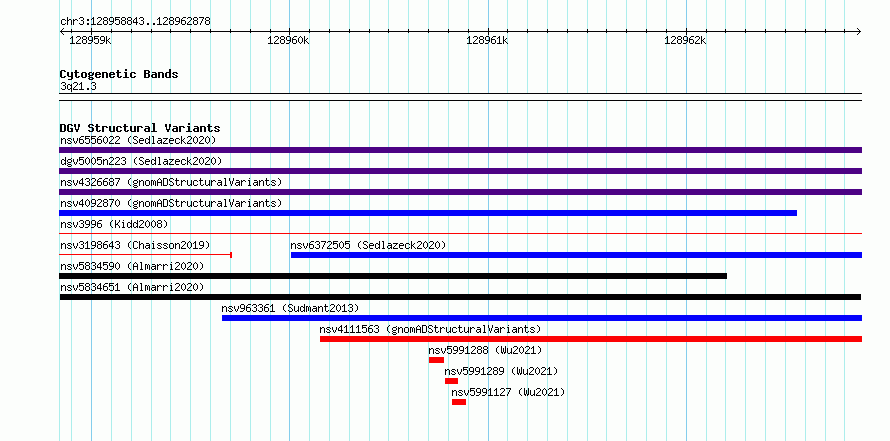Click the chr3:128958843..128962878 coordinates text
Image resolution: width=890 pixels, height=441 pixels.
(x=135, y=22)
